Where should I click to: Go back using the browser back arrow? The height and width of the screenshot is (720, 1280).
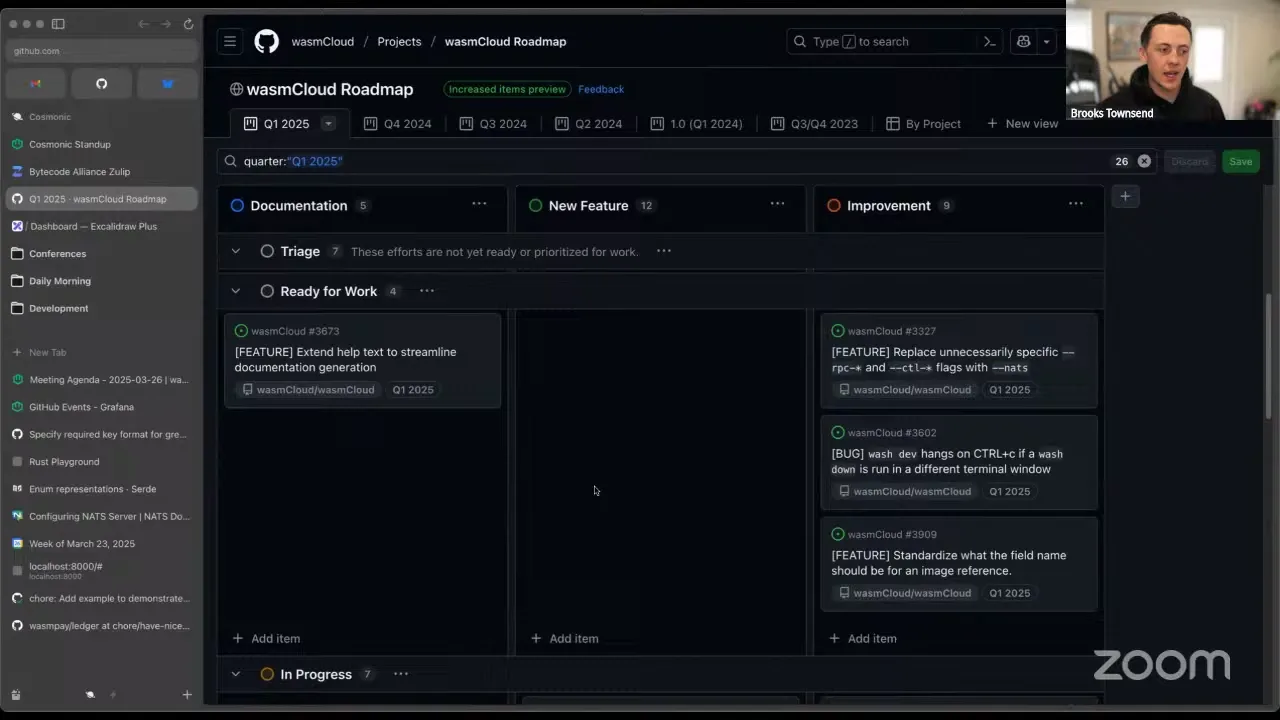(143, 24)
